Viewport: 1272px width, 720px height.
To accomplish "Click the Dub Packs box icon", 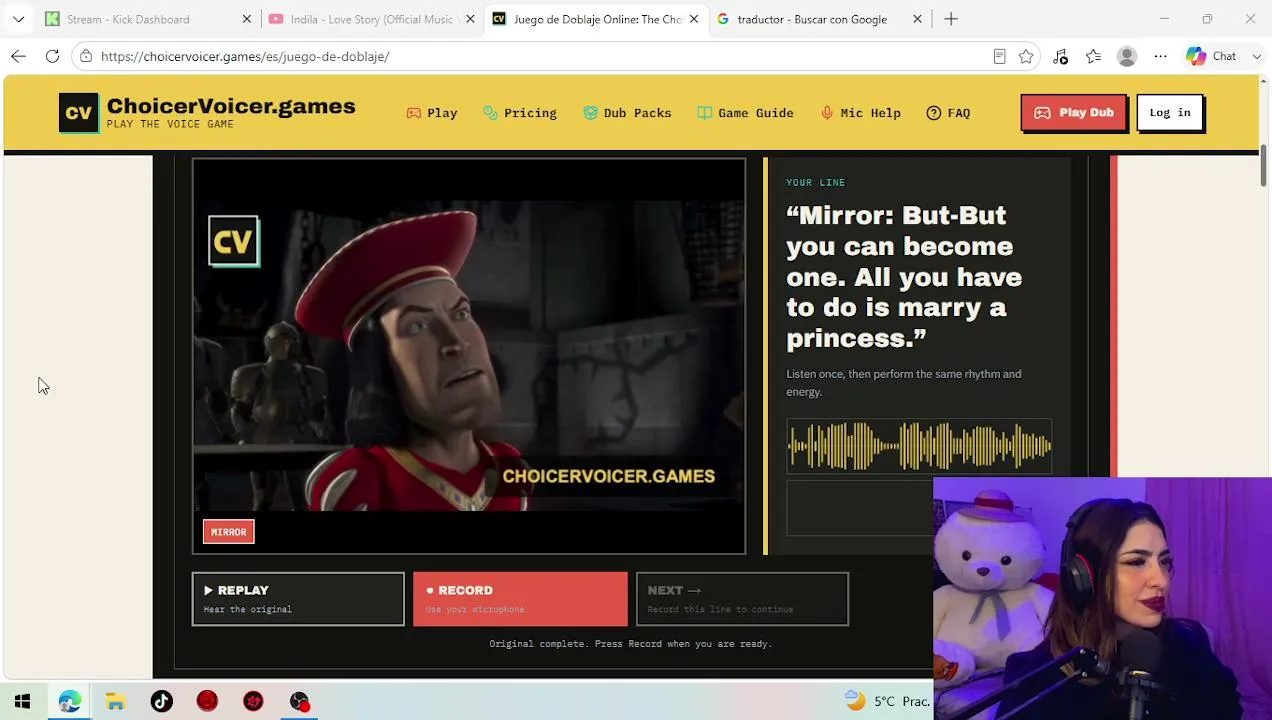I will tap(590, 113).
